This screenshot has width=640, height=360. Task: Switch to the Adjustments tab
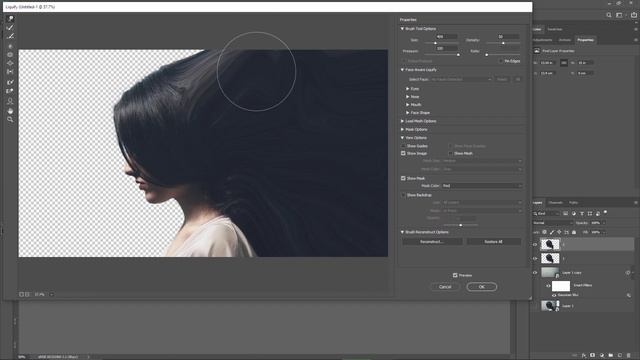tap(543, 40)
